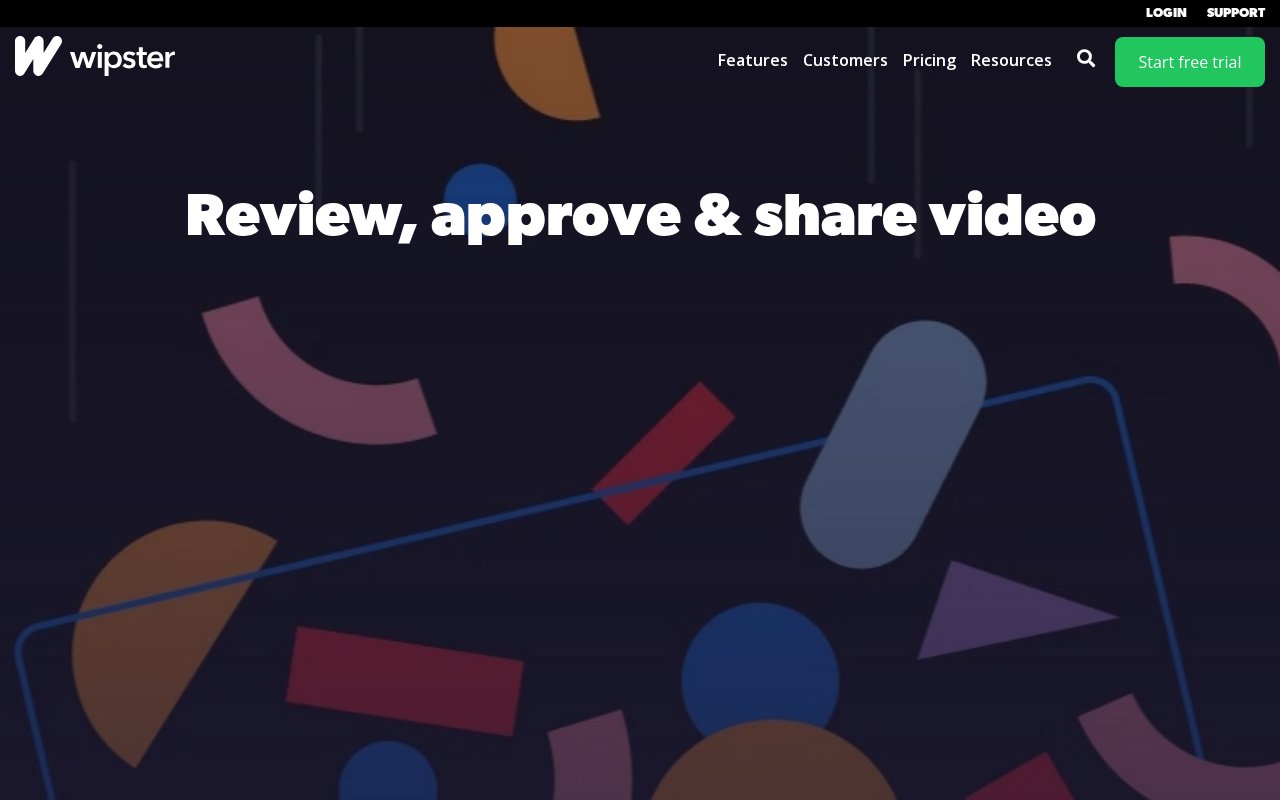This screenshot has height=800, width=1280.
Task: Click the Start free trial button
Action: coord(1190,62)
